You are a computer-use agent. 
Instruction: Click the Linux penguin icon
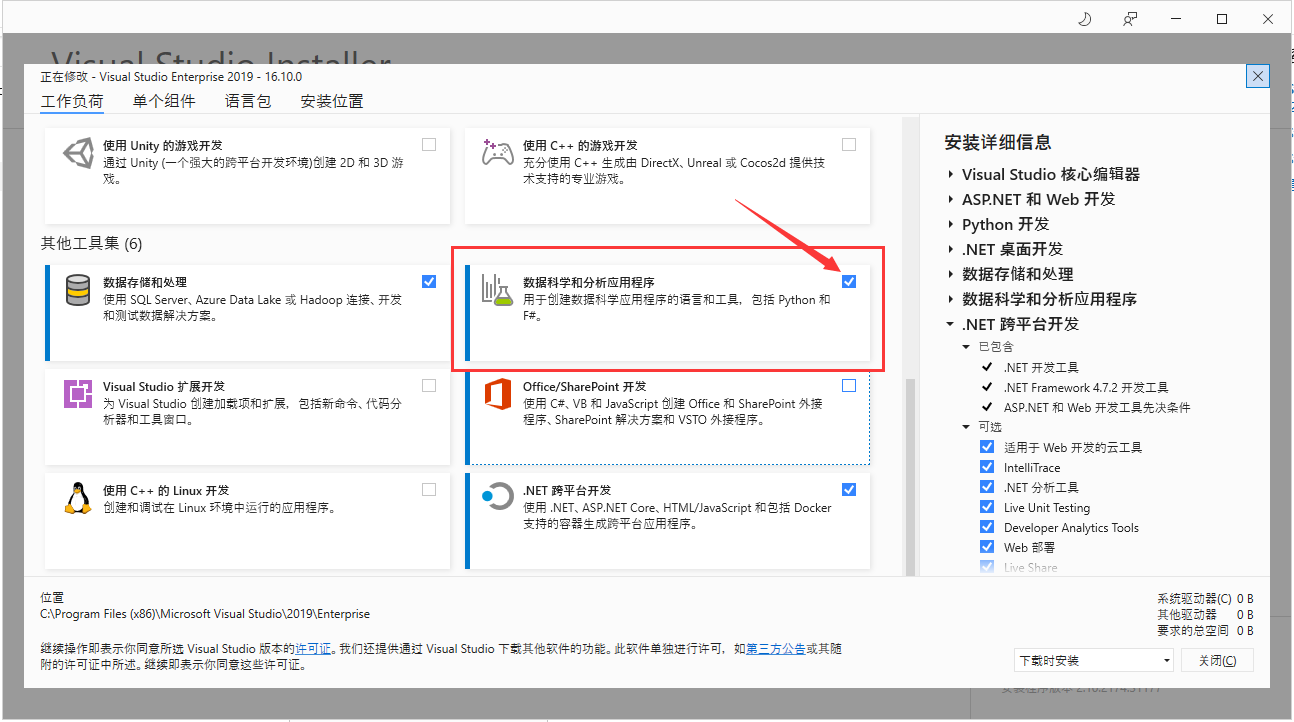(x=78, y=498)
